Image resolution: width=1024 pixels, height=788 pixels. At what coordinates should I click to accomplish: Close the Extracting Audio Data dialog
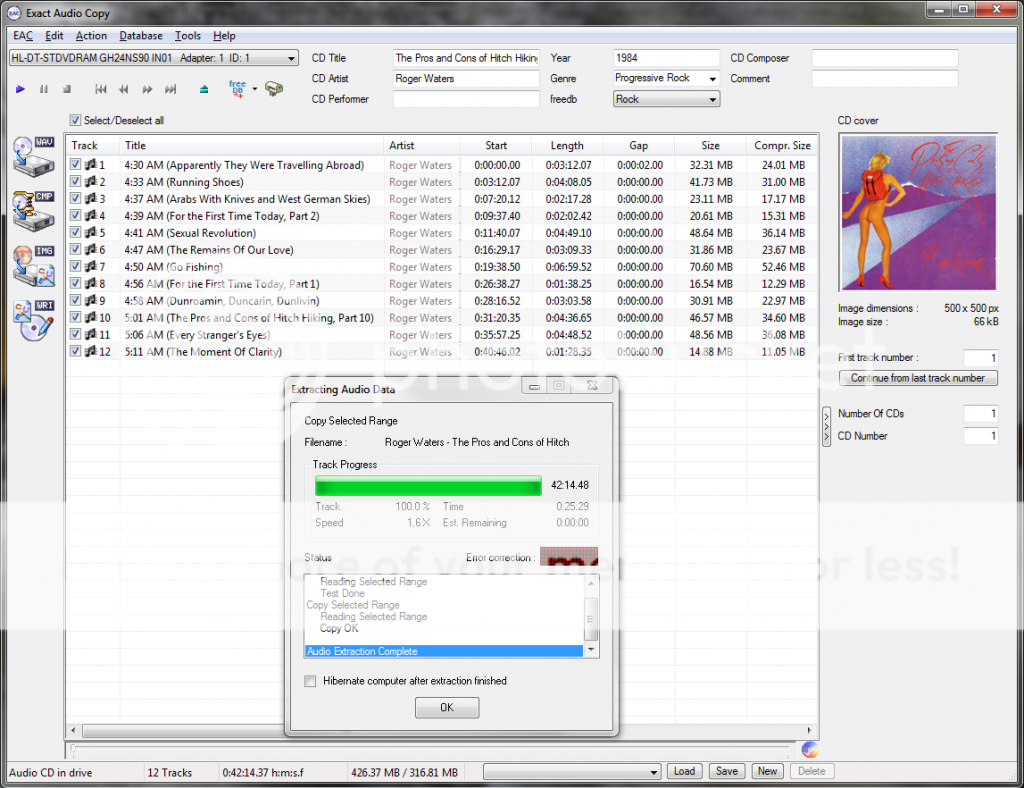pyautogui.click(x=592, y=386)
